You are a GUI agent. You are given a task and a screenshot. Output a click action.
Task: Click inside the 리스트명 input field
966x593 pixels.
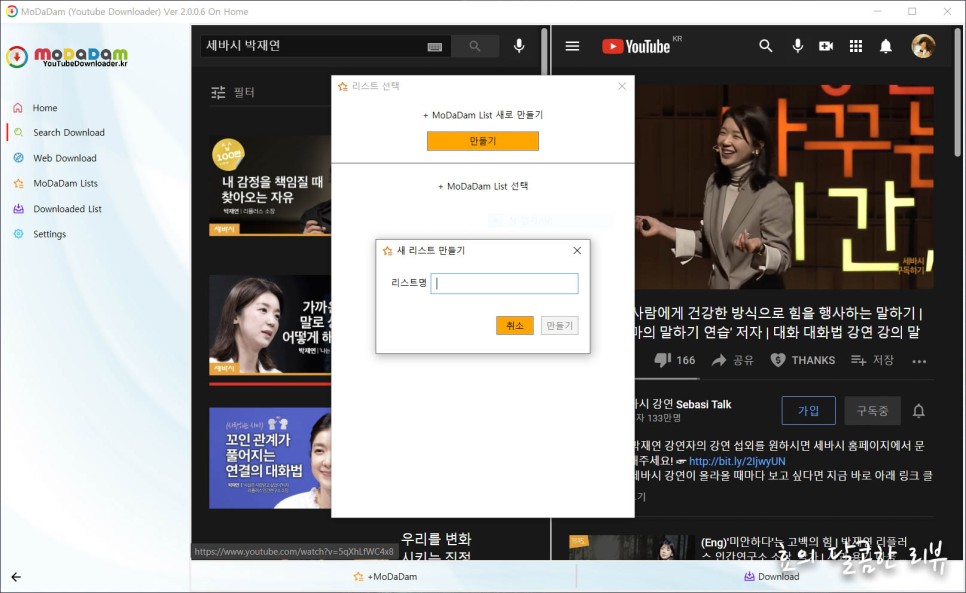pos(504,283)
